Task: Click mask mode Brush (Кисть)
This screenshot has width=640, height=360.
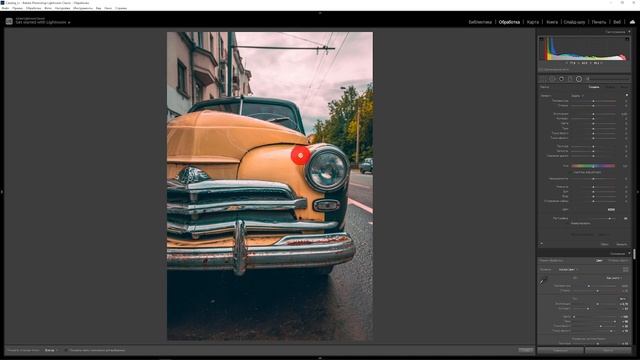Action: (x=625, y=87)
